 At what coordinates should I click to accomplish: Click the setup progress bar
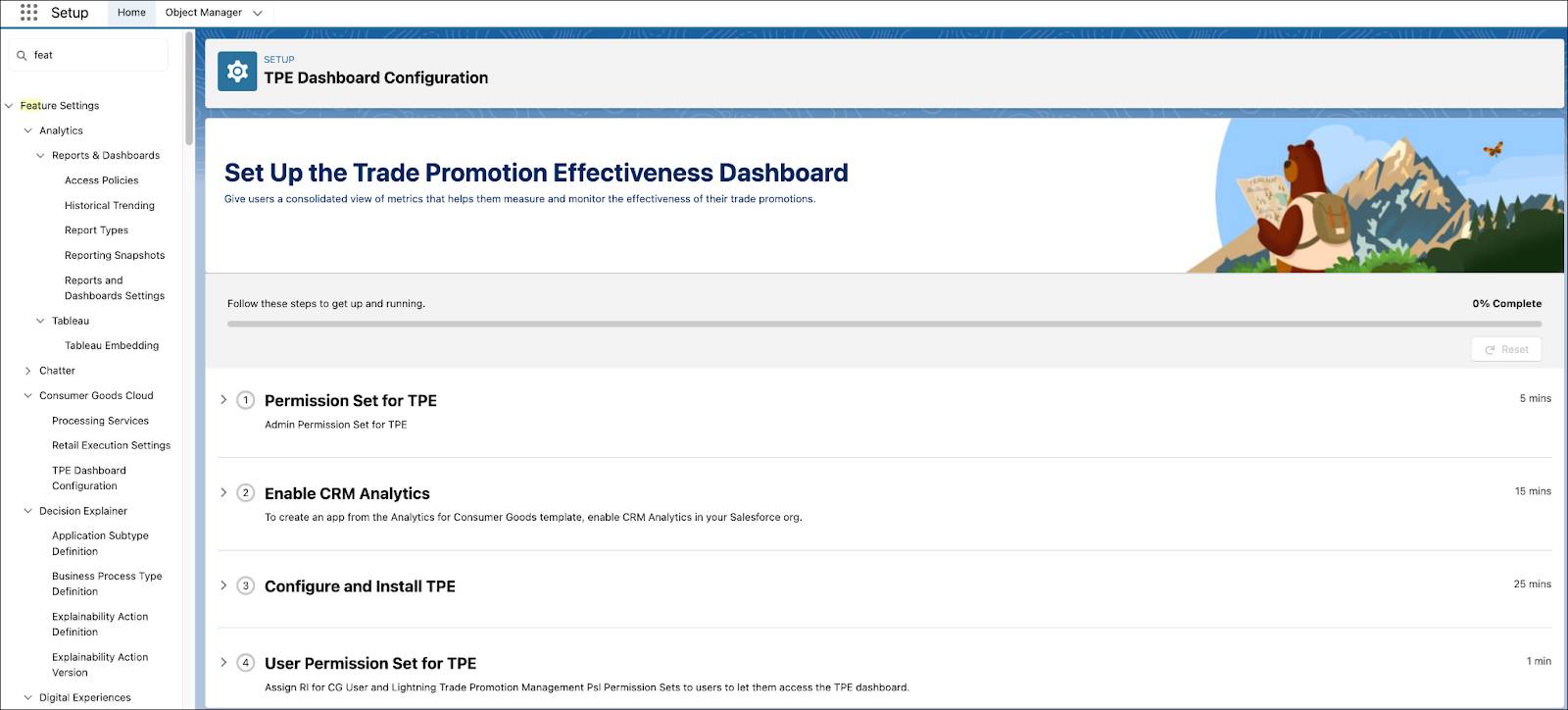884,324
